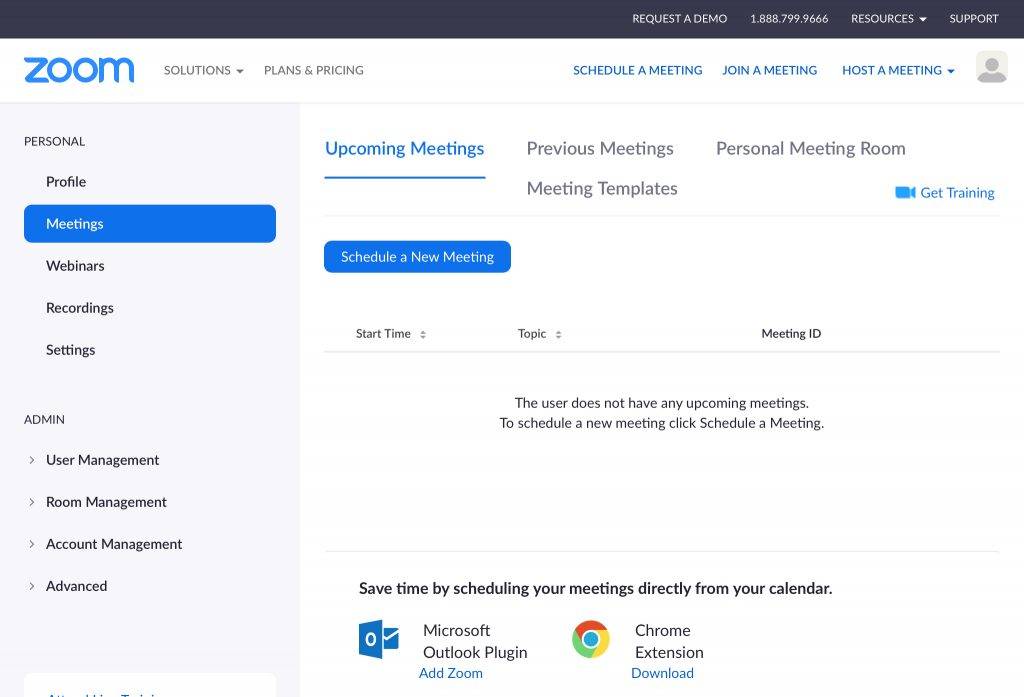Click the Get Training camera icon
Viewport: 1024px width, 697px height.
tap(905, 192)
